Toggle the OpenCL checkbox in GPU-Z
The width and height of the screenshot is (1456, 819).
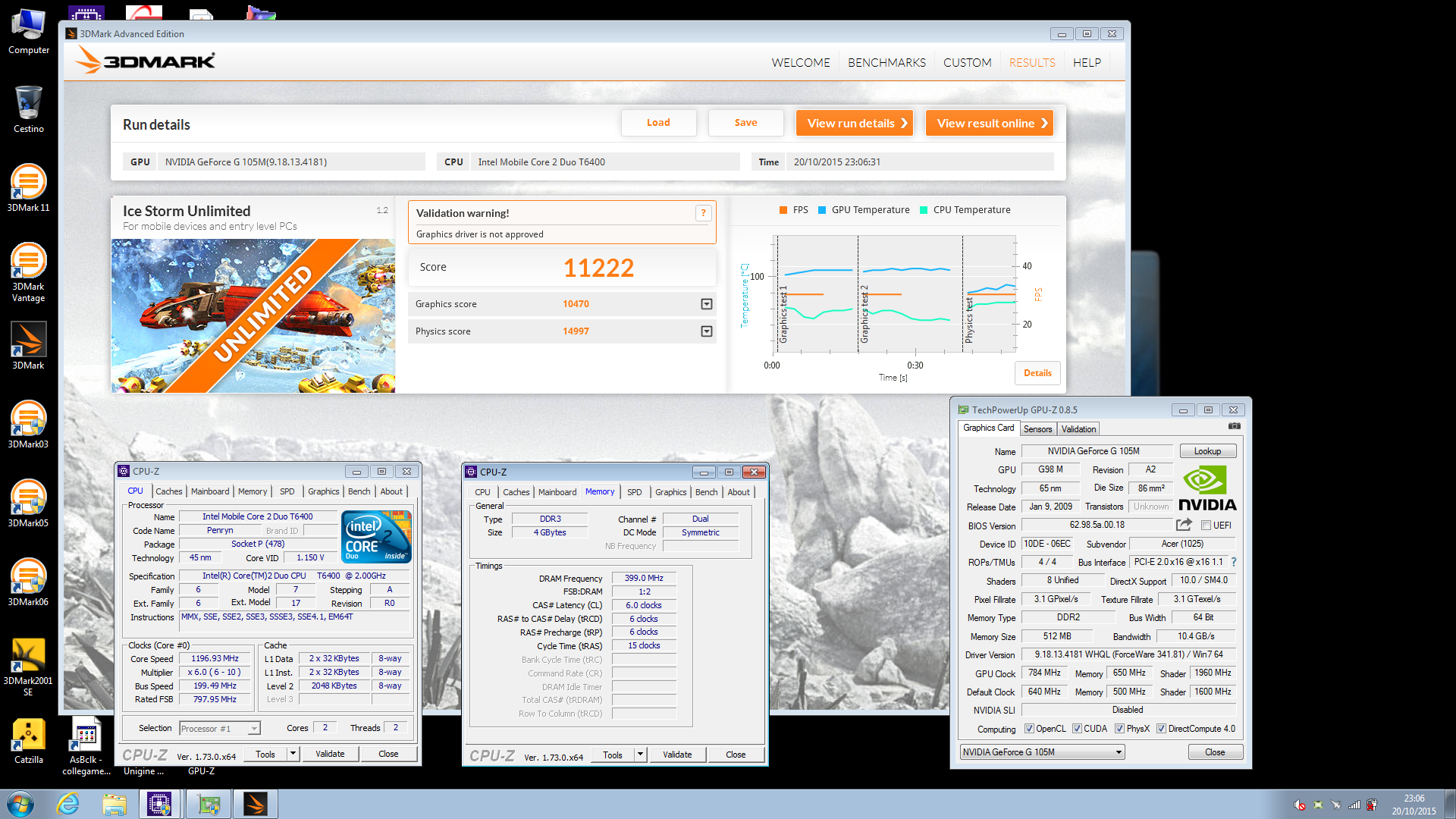coord(1029,729)
